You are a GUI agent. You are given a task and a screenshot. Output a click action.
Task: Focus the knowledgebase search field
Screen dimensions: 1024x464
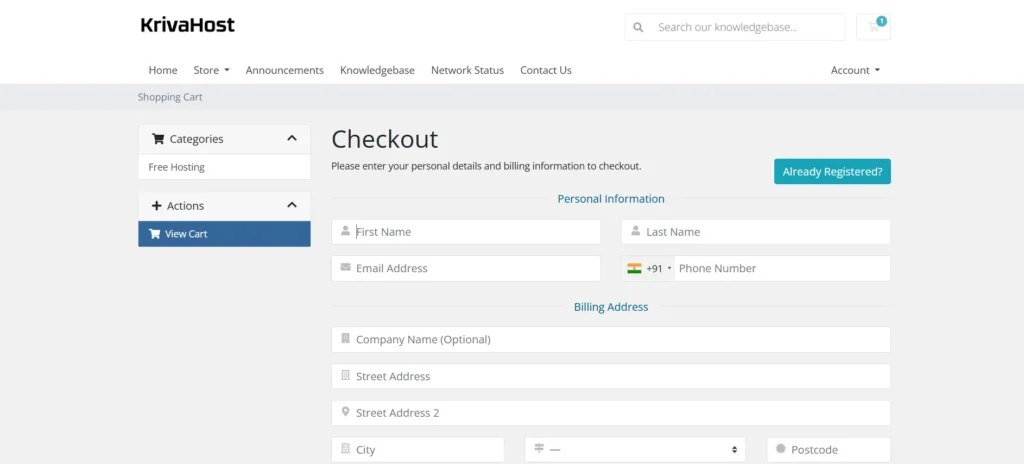click(750, 27)
